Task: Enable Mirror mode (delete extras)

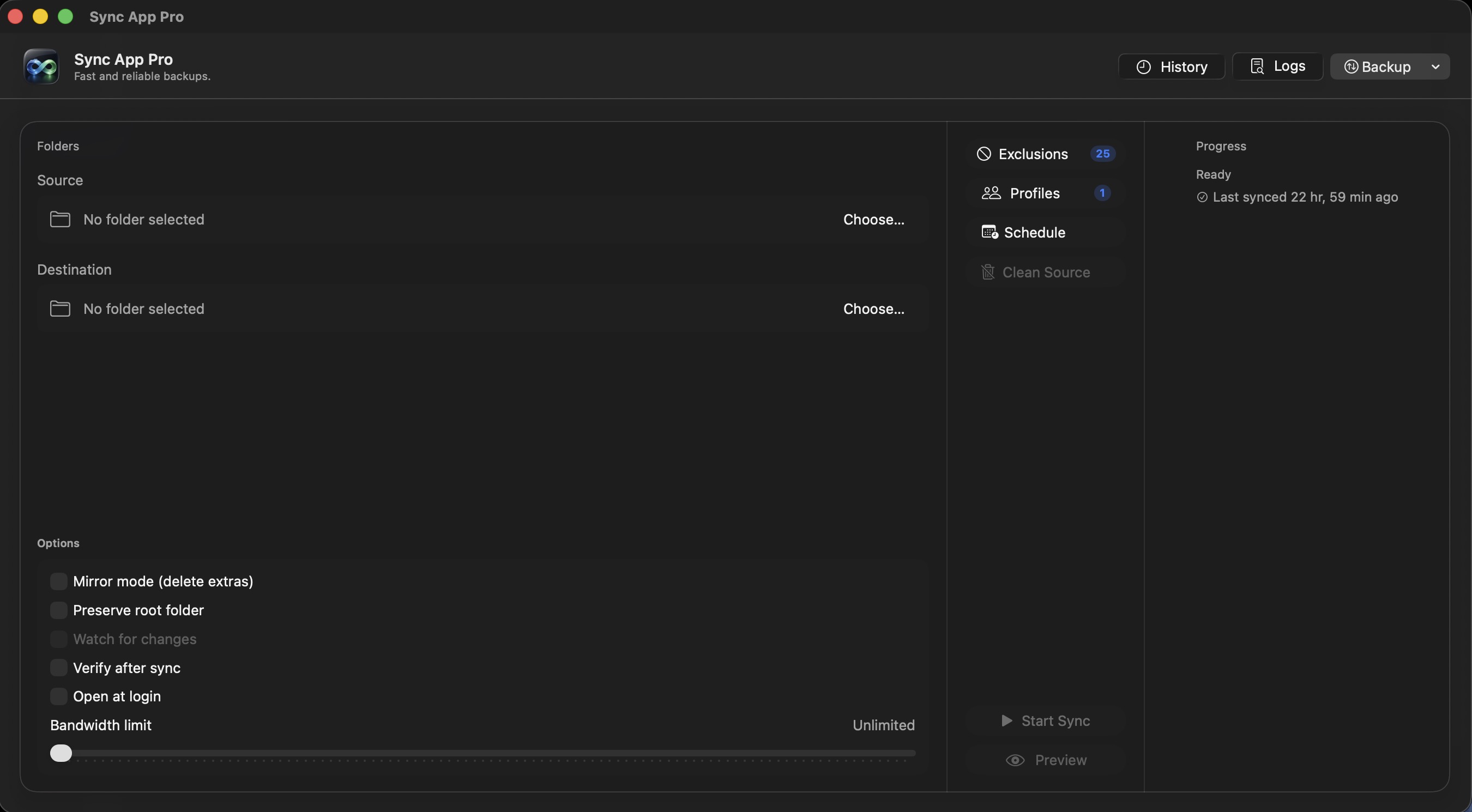Action: click(x=58, y=581)
